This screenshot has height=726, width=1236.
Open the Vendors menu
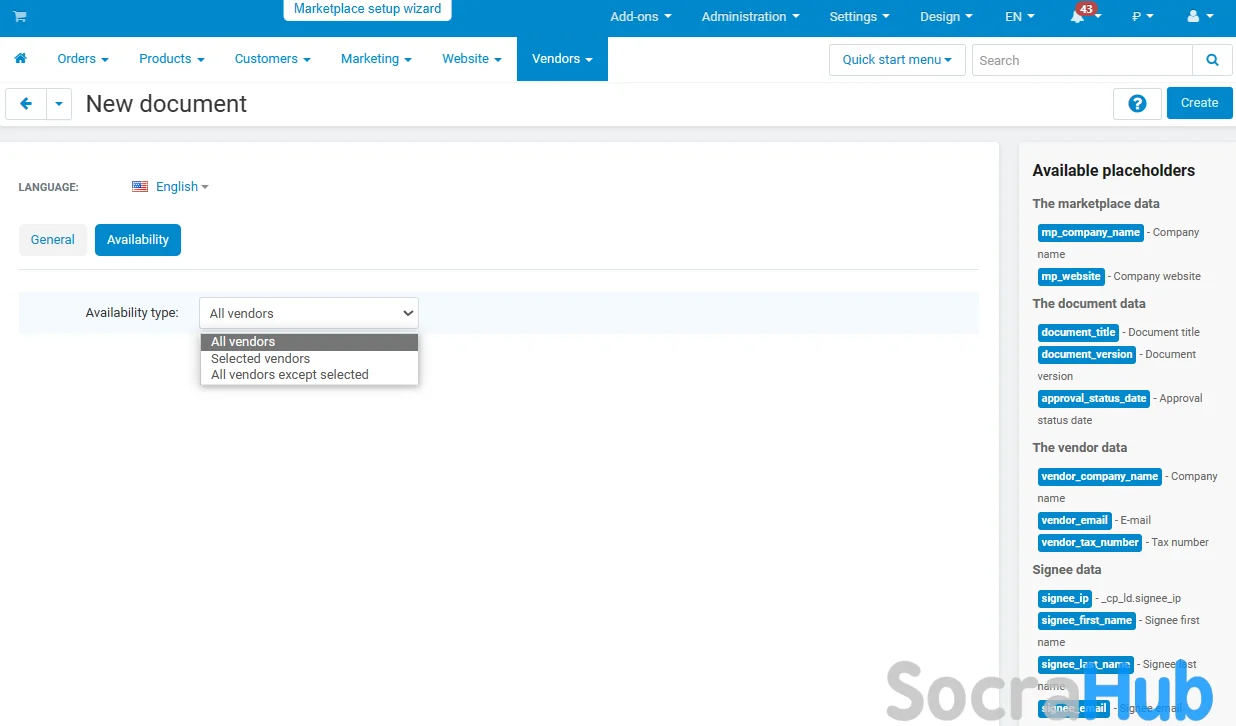(x=561, y=59)
